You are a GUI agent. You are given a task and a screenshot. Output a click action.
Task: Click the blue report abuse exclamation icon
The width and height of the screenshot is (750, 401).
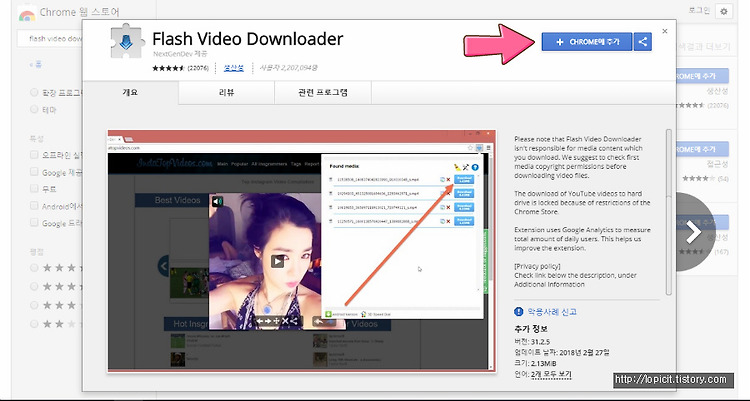click(x=518, y=312)
